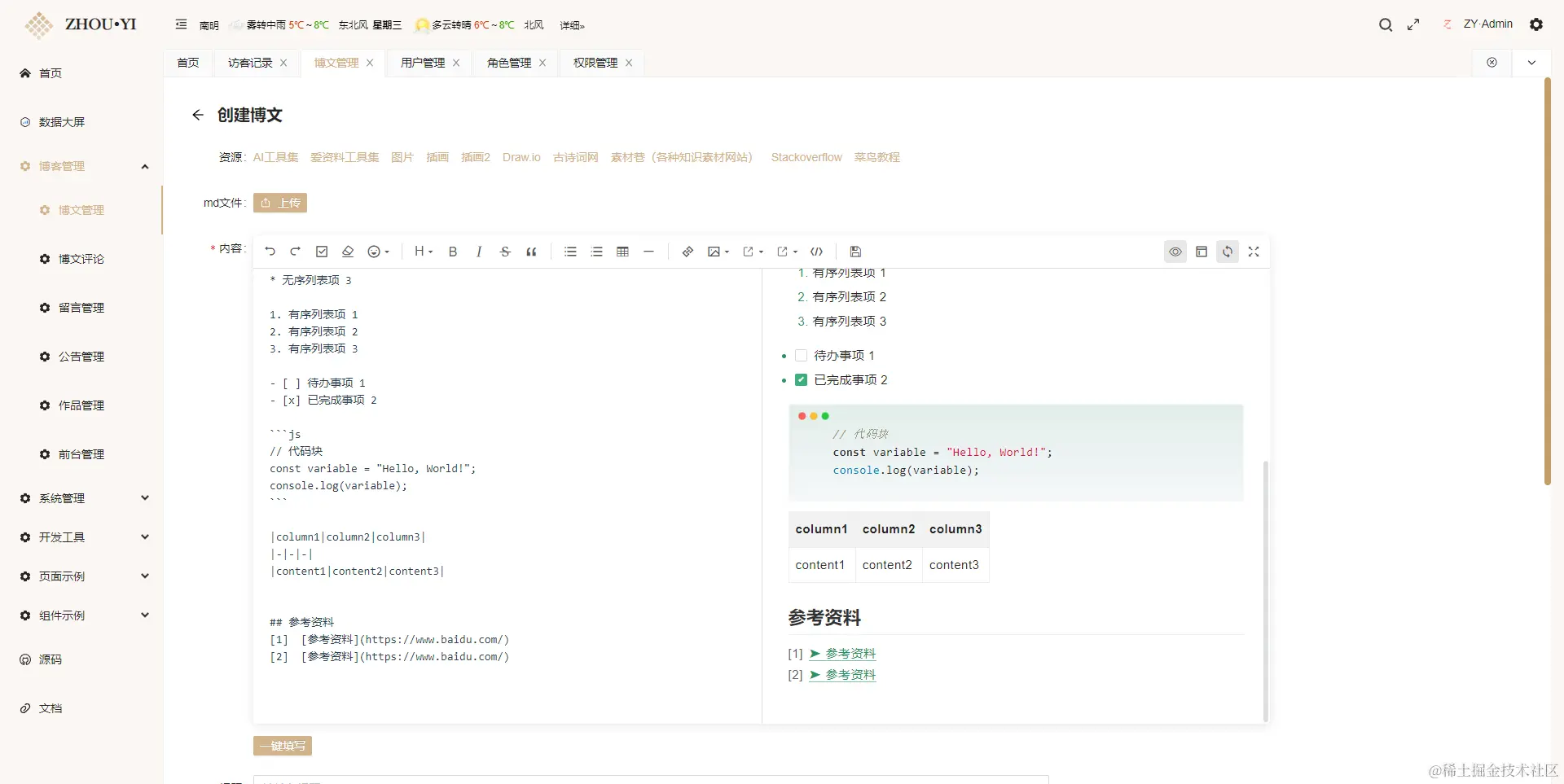Screen dimensions: 1564x784
Task: Open the Stackoverflow resource link
Action: point(806,157)
